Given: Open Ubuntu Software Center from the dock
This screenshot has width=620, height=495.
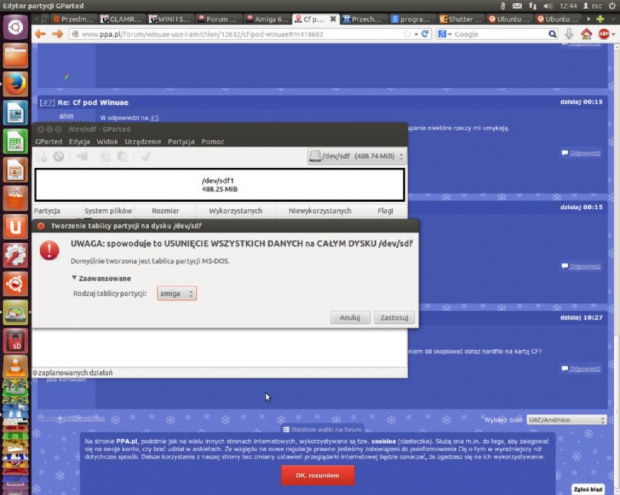Looking at the screenshot, I should [15, 198].
